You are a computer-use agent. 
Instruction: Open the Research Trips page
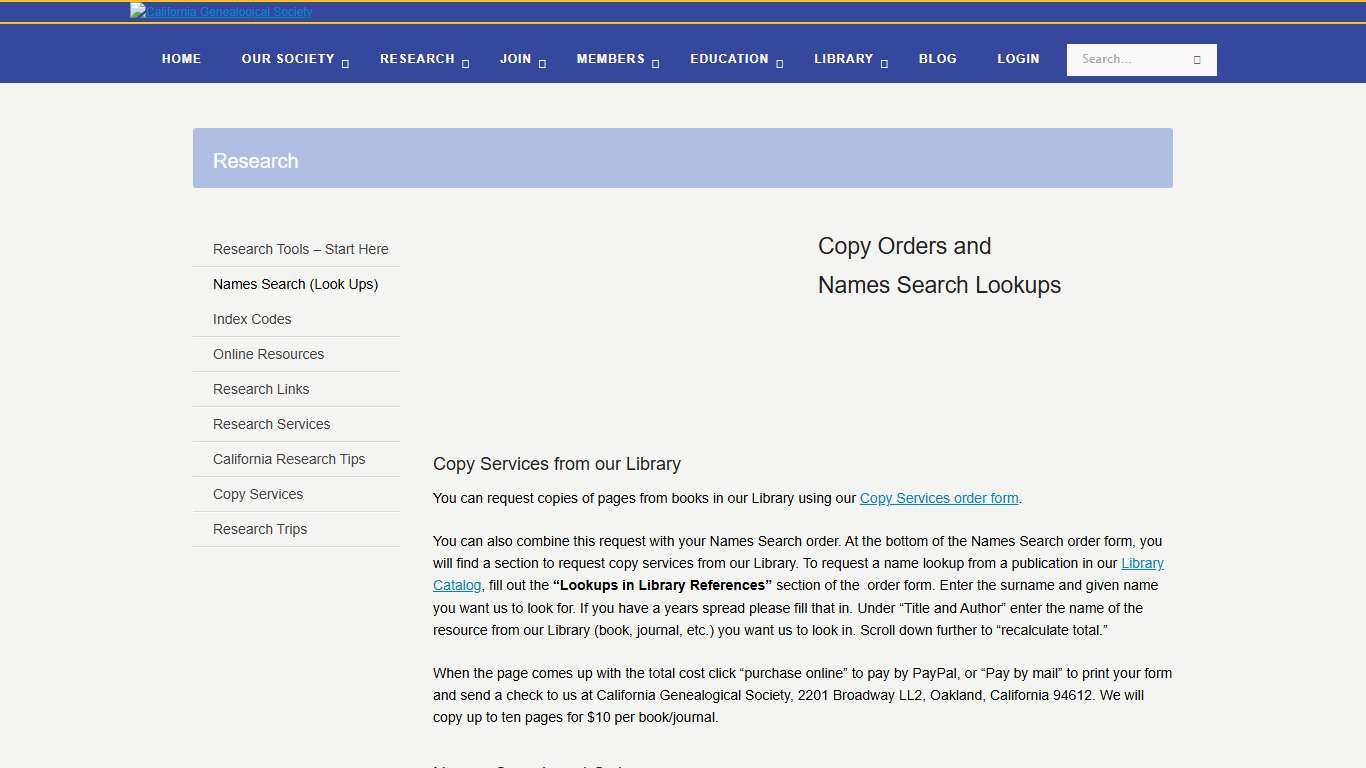(260, 529)
